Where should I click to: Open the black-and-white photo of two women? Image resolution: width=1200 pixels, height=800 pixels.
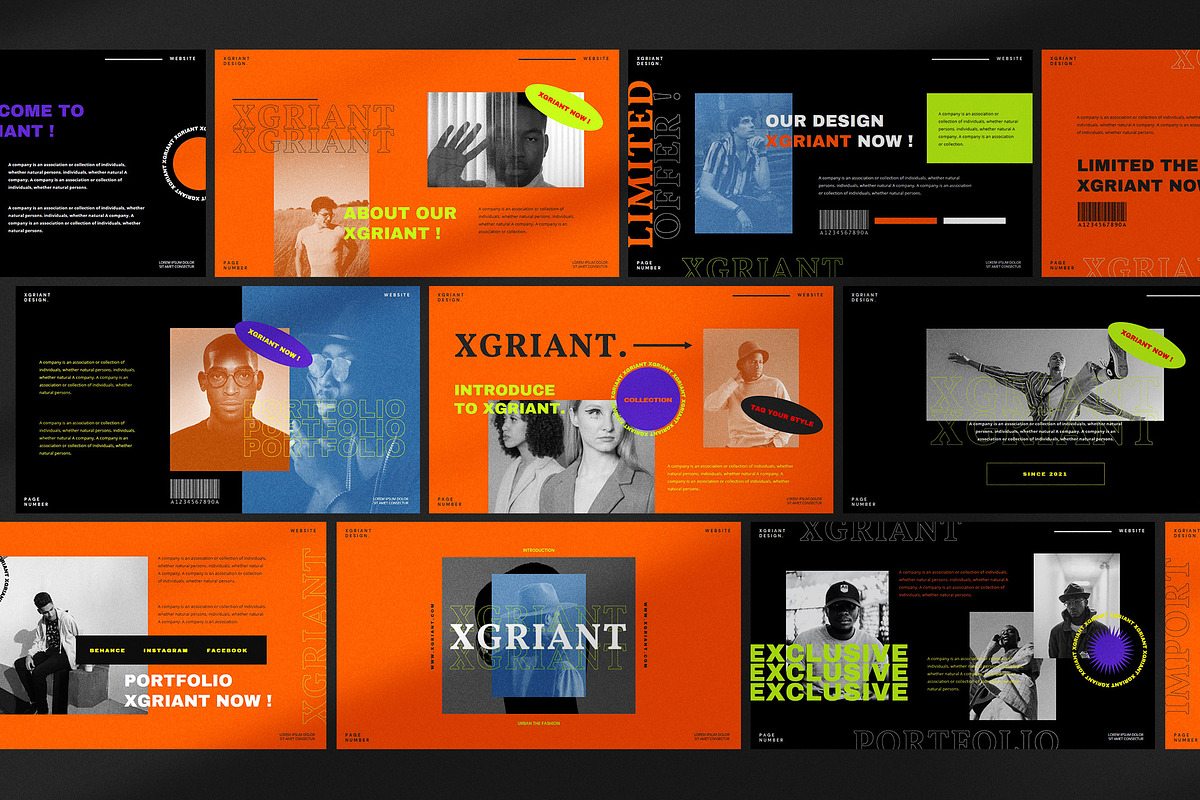point(571,457)
